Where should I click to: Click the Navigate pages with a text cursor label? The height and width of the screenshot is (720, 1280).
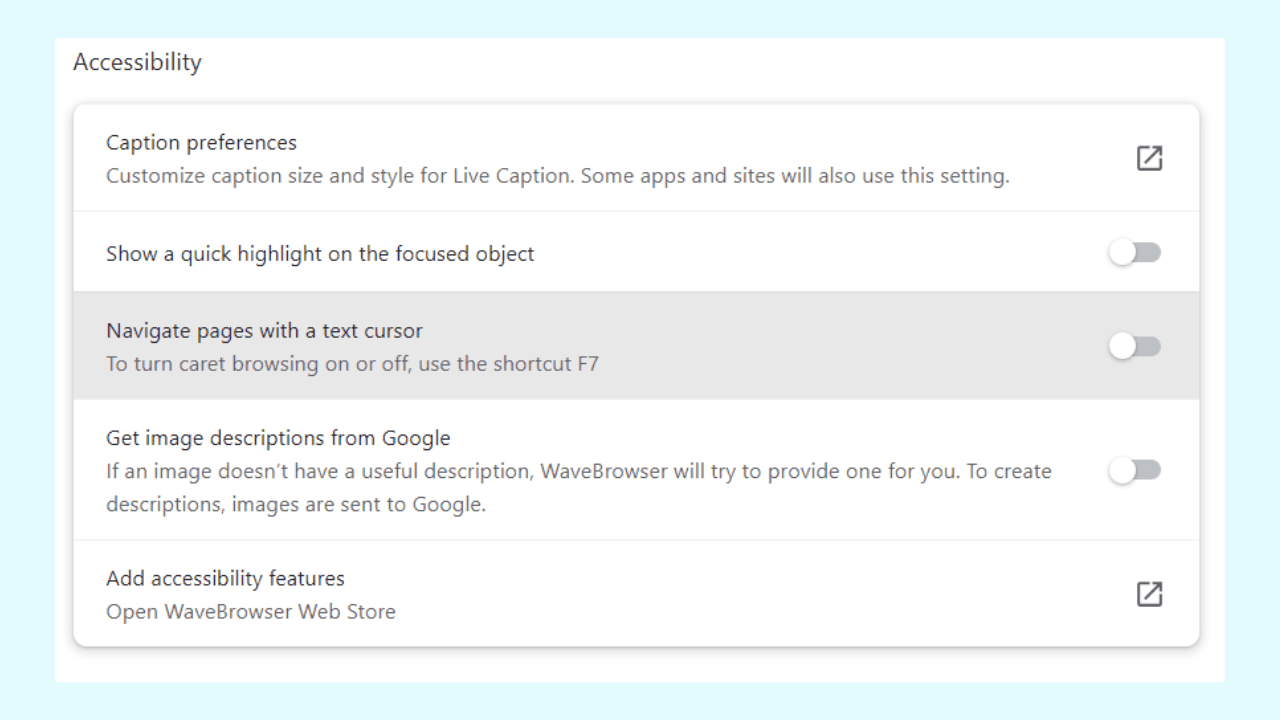pos(264,330)
